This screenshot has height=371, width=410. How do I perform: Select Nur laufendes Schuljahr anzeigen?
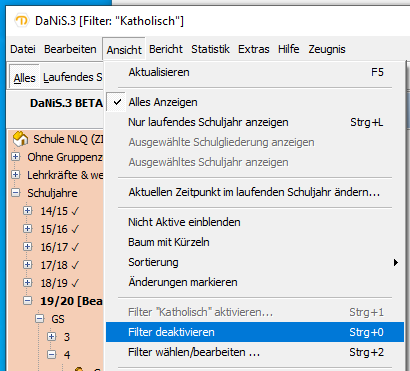tap(255, 122)
